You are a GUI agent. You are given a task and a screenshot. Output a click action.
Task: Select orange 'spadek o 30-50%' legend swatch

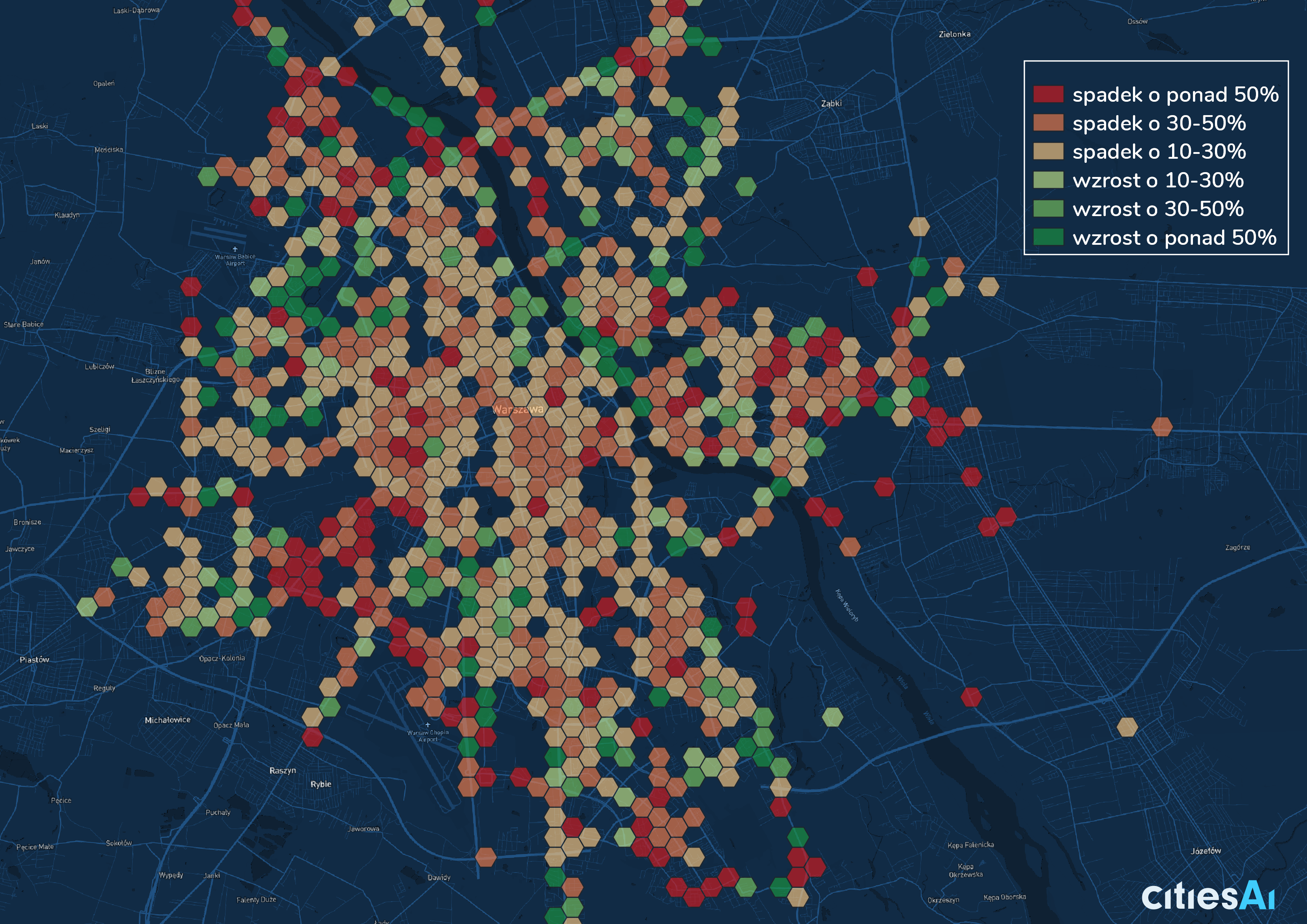[1048, 123]
